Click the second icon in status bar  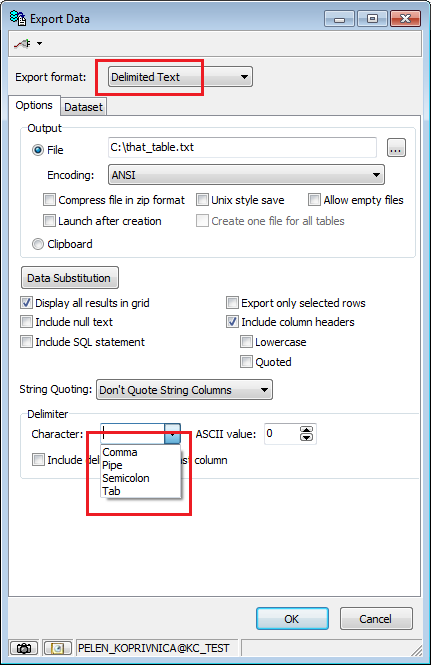(58, 648)
